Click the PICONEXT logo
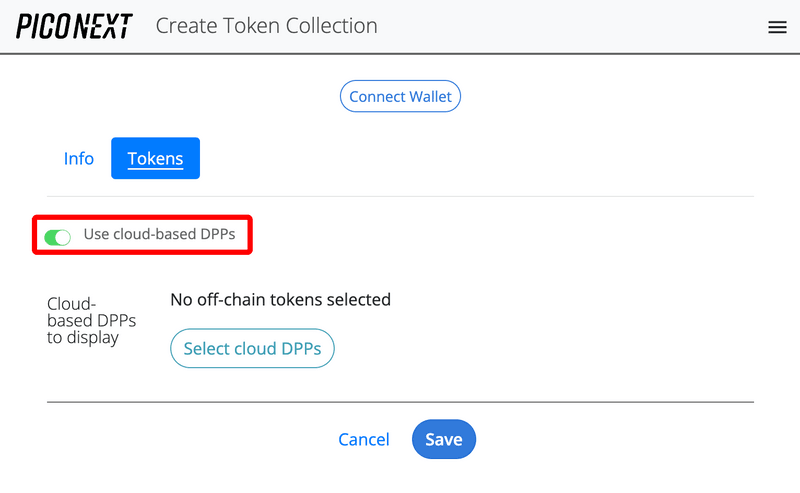The width and height of the screenshot is (800, 493). pyautogui.click(x=74, y=26)
